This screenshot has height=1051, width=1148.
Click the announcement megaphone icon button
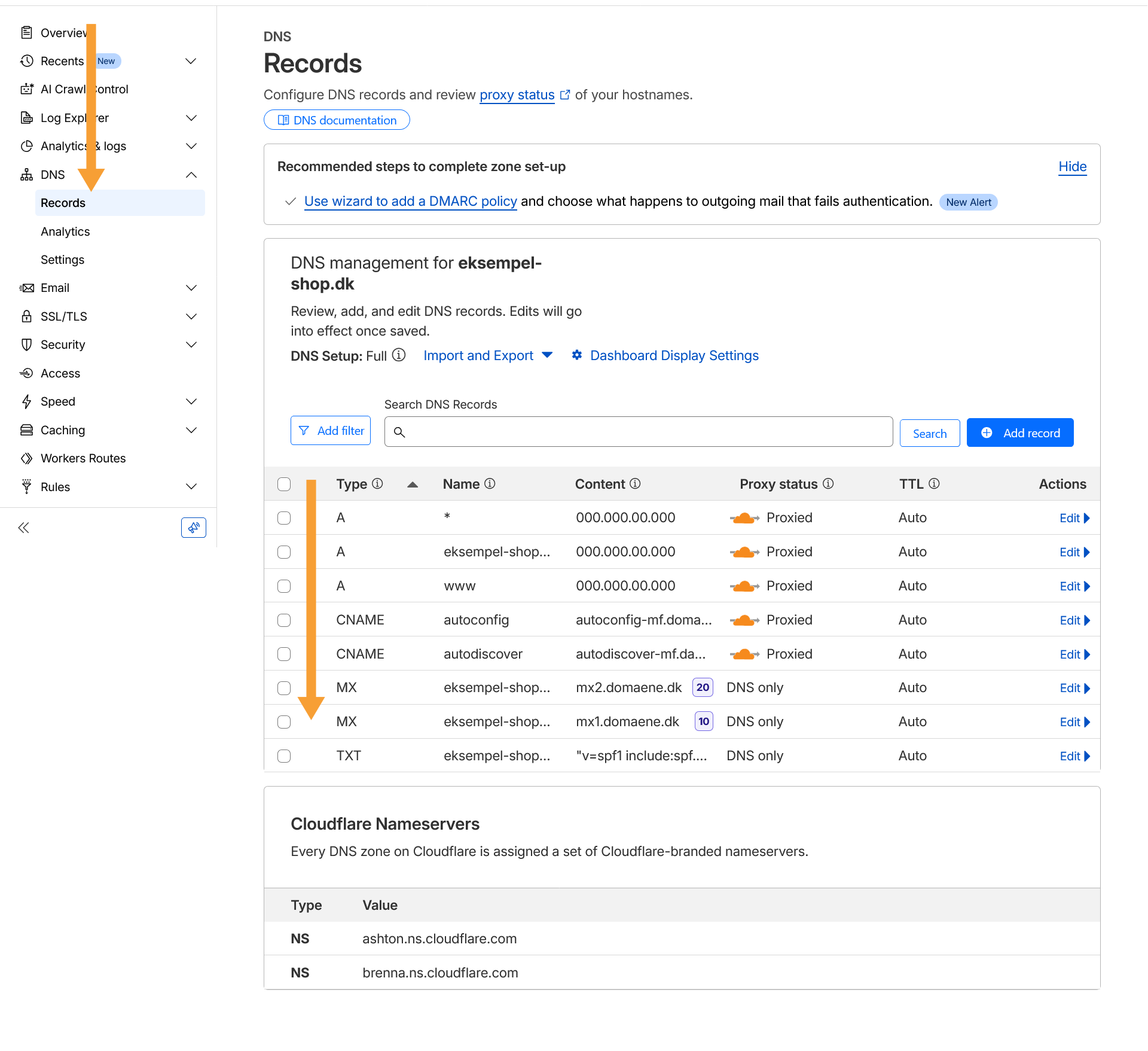(x=193, y=528)
